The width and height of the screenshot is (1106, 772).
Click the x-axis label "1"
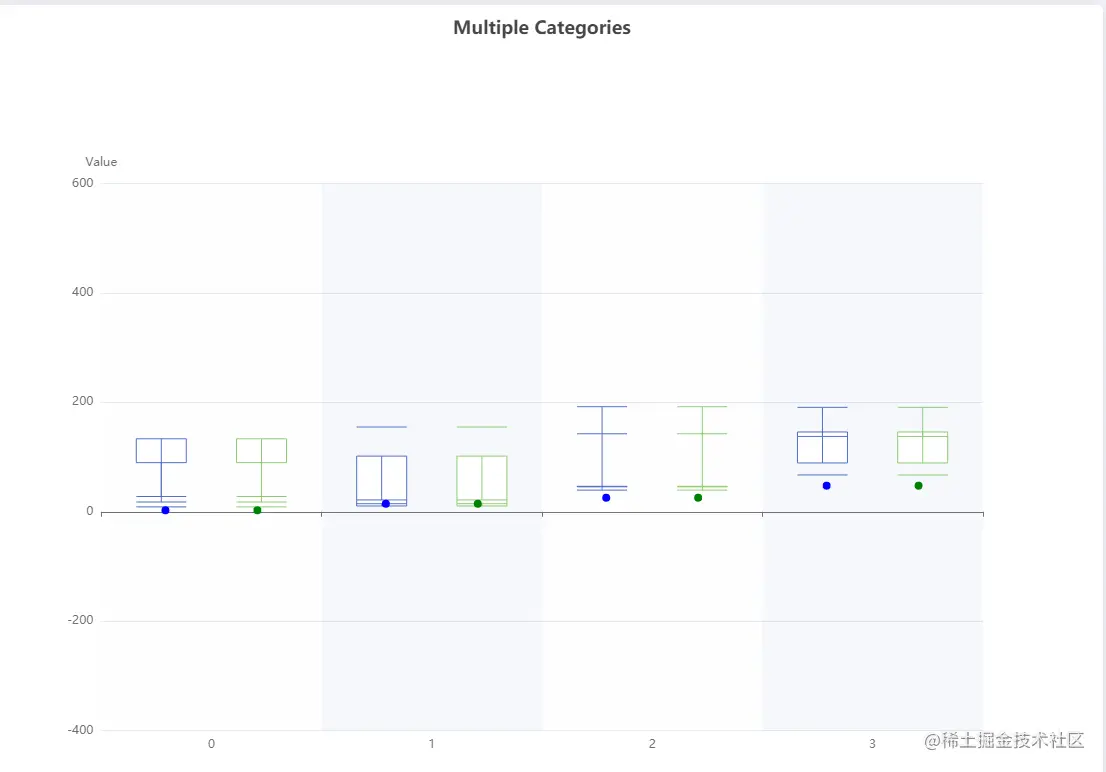(431, 744)
